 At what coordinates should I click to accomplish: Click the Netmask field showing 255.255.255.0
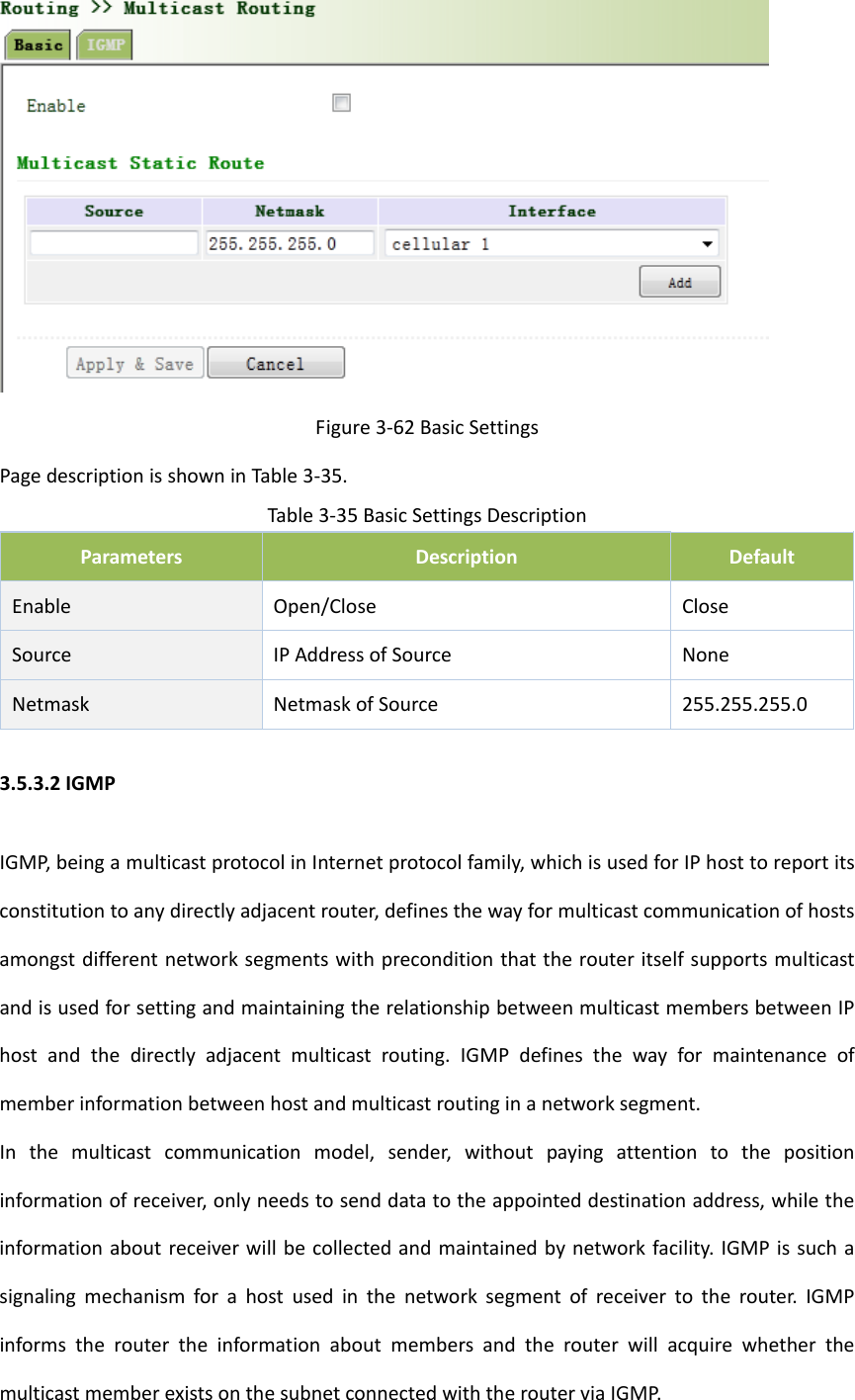pyautogui.click(x=289, y=243)
